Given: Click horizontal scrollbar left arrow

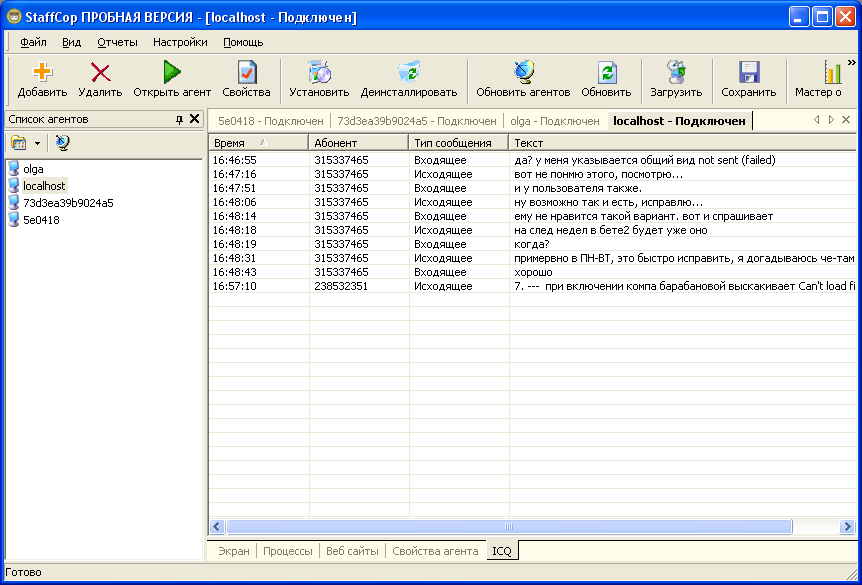Looking at the screenshot, I should [217, 527].
